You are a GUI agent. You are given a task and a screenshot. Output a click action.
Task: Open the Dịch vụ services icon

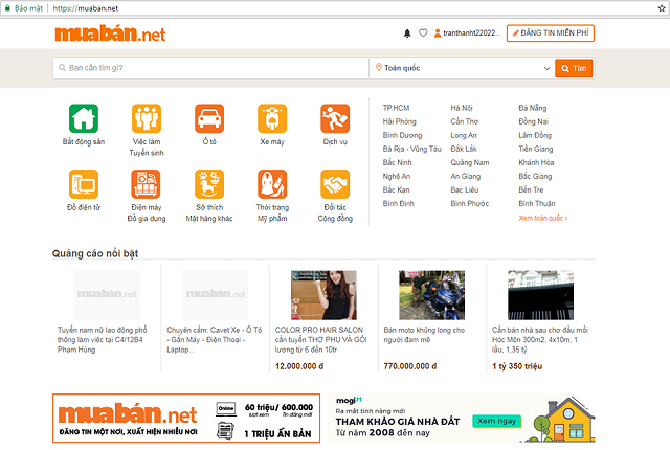click(x=335, y=118)
